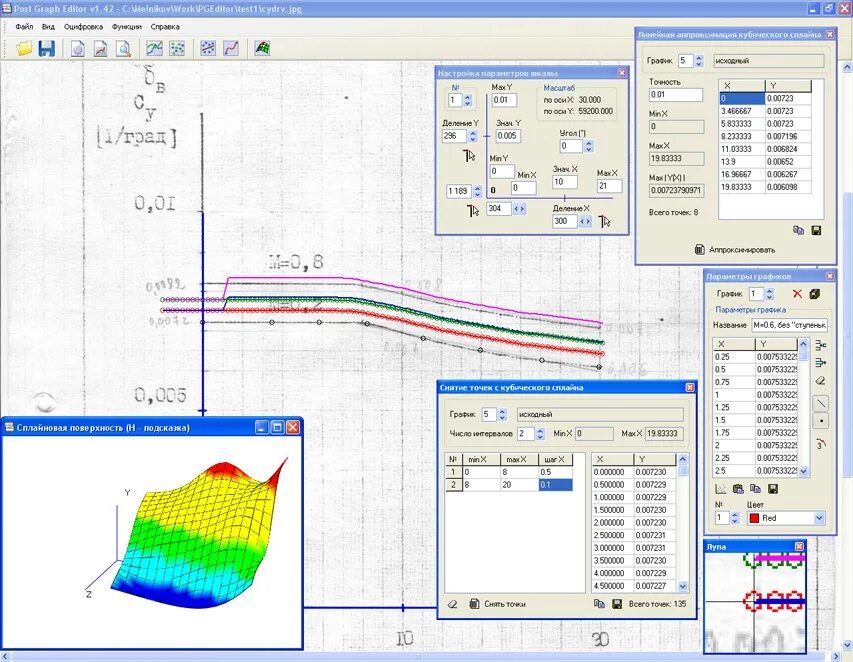This screenshot has width=853, height=662.
Task: Click eraser icon in Параметры графиков panel
Action: [821, 380]
